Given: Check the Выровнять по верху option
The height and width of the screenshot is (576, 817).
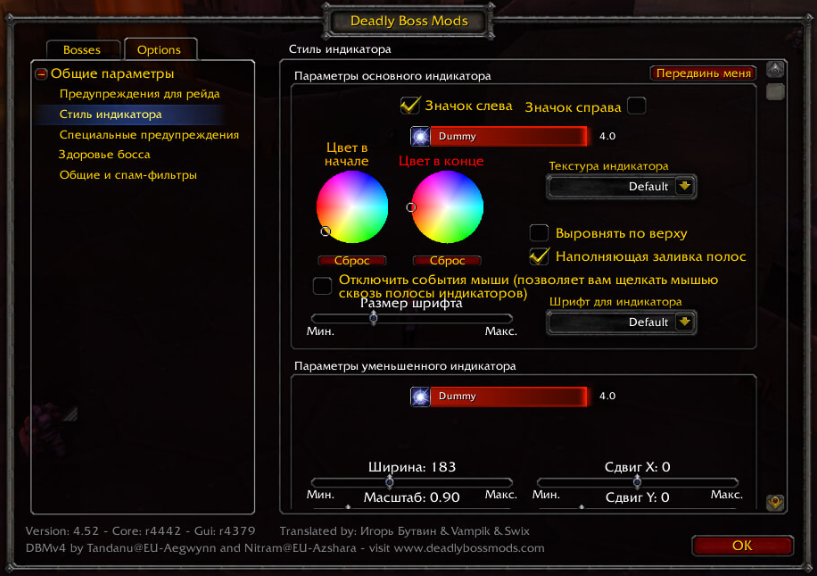Looking at the screenshot, I should 539,233.
